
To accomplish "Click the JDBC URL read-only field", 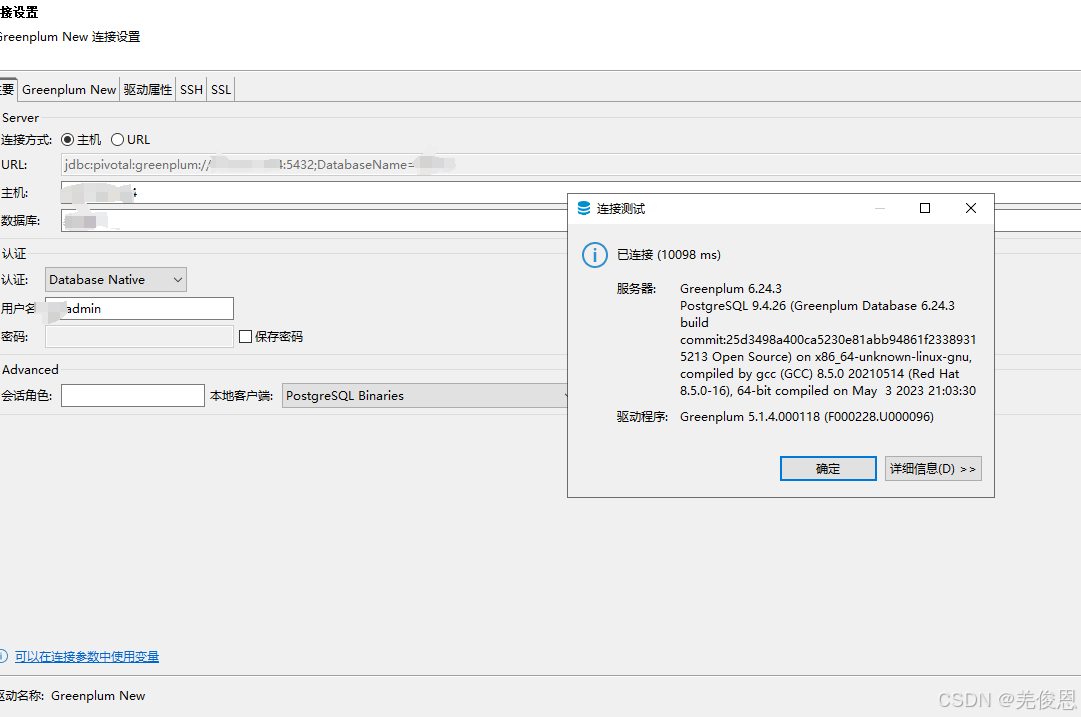I will [571, 165].
